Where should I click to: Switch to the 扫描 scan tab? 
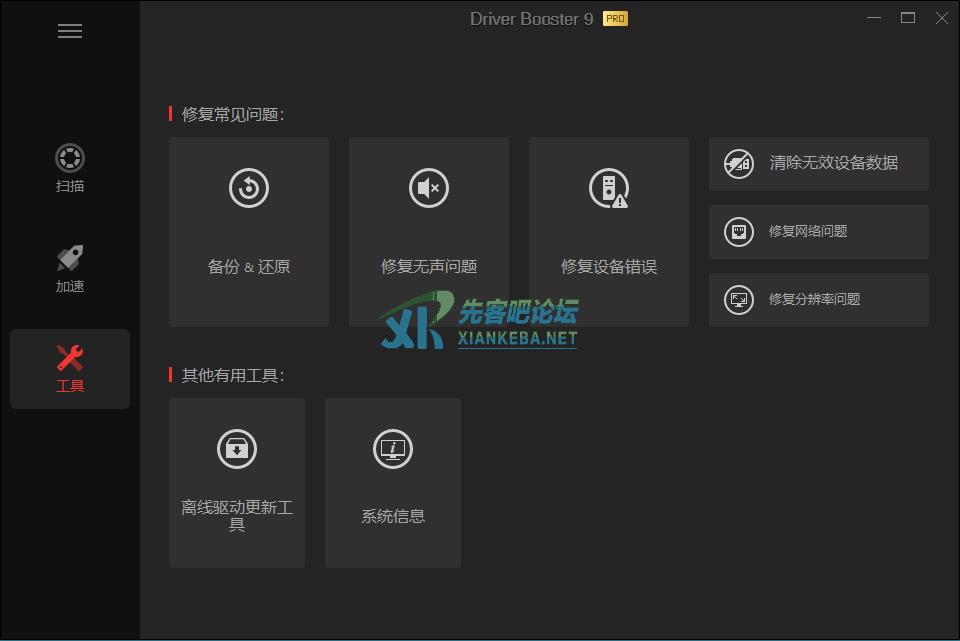coord(70,168)
